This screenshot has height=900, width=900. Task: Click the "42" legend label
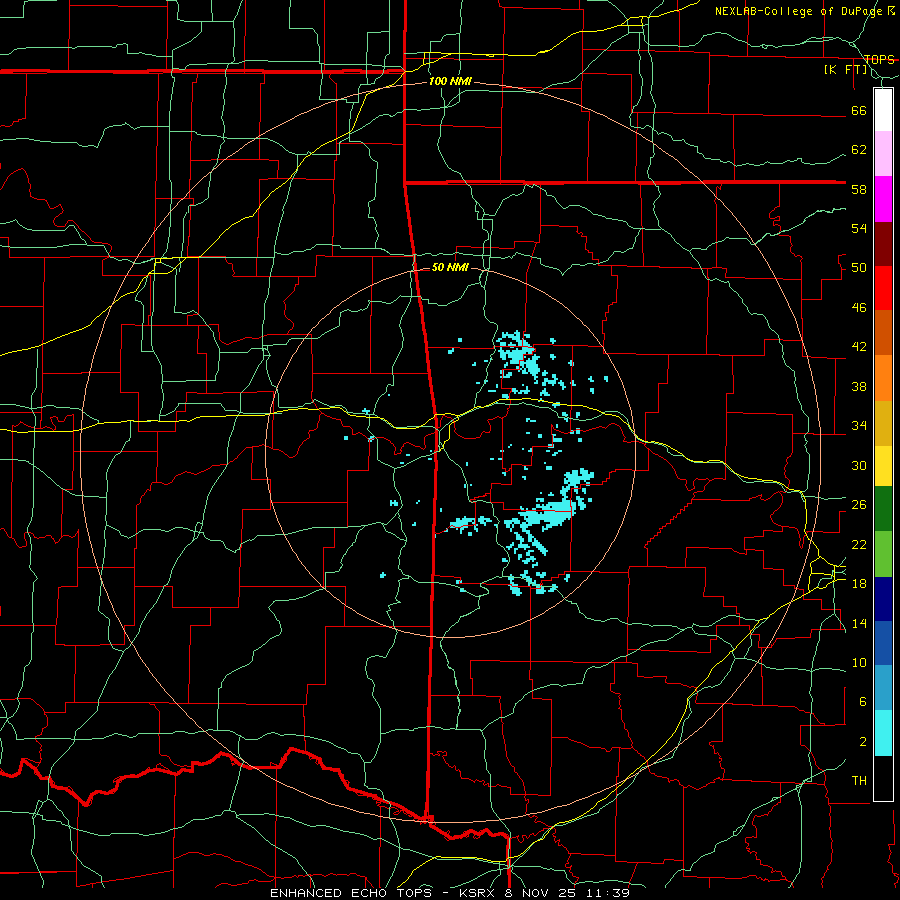859,347
